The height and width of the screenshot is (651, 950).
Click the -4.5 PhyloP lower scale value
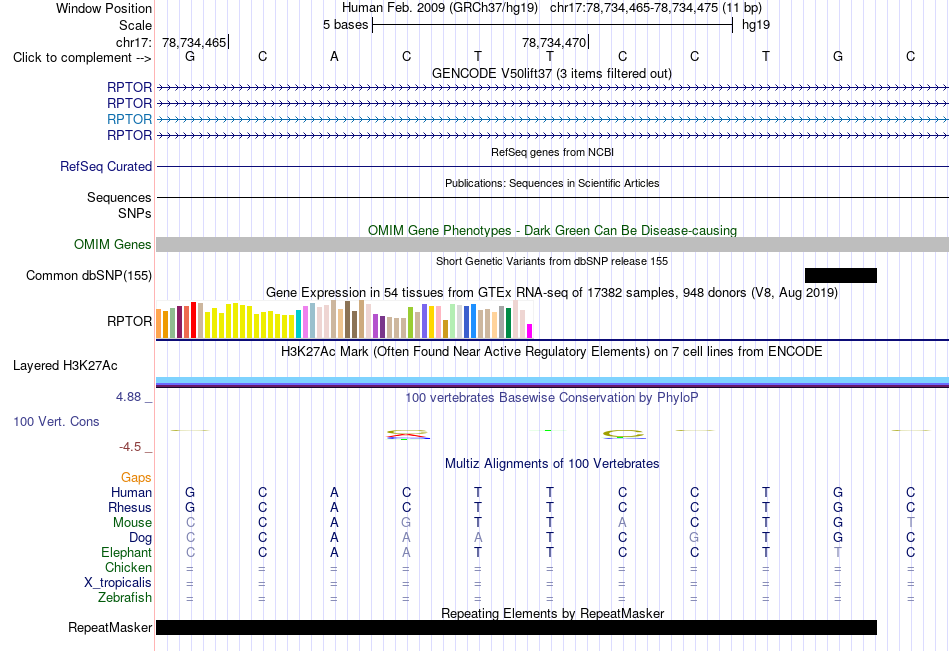130,447
